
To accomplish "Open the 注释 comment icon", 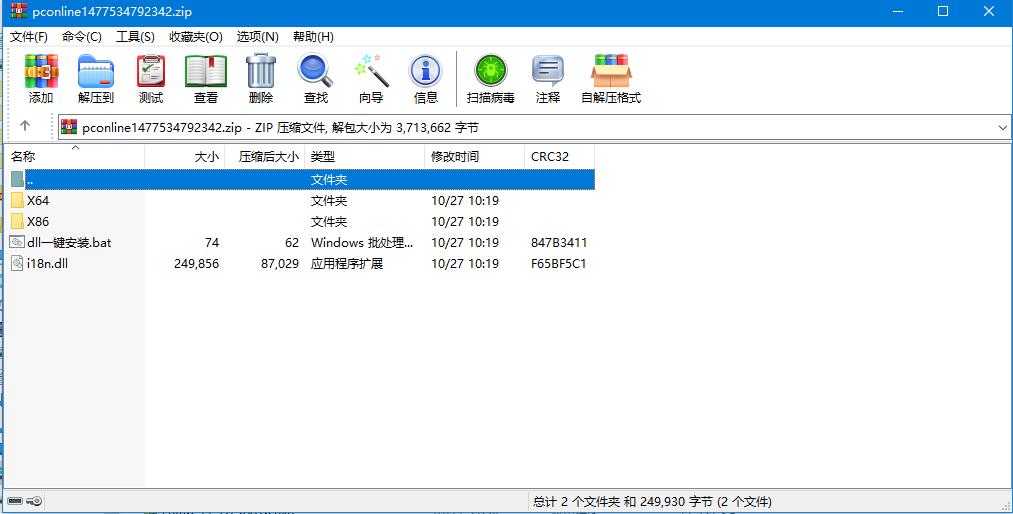I will pyautogui.click(x=548, y=71).
